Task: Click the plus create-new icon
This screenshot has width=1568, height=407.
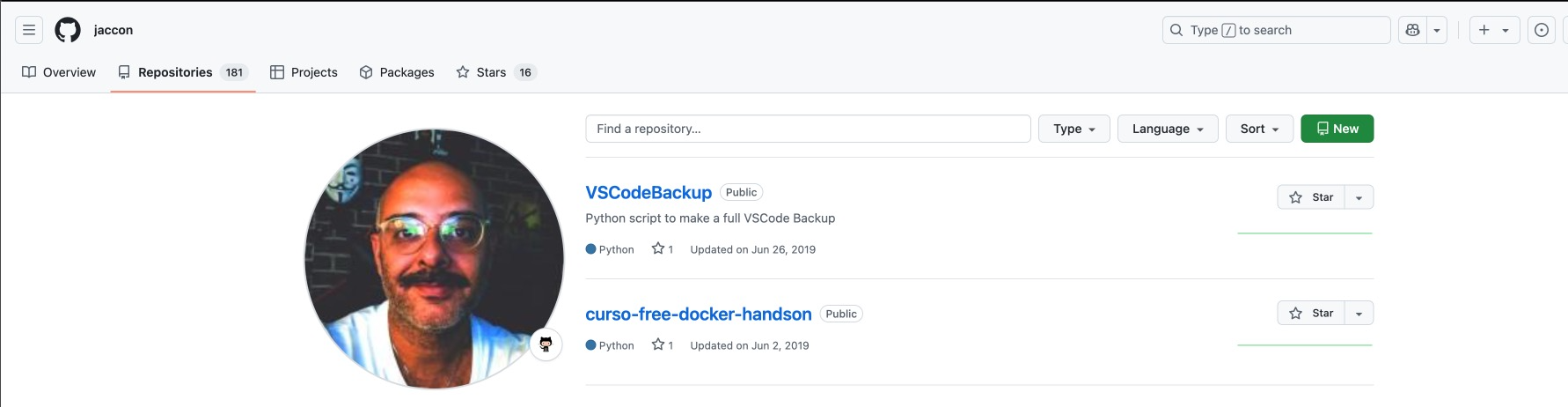Action: click(1484, 30)
